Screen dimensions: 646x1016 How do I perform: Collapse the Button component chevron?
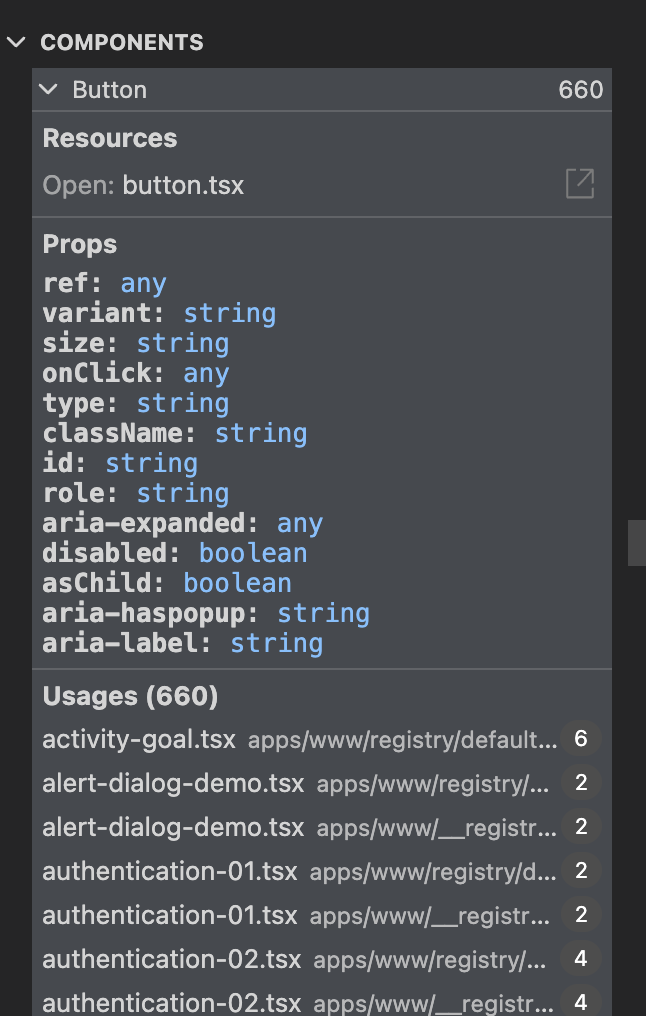pyautogui.click(x=49, y=89)
